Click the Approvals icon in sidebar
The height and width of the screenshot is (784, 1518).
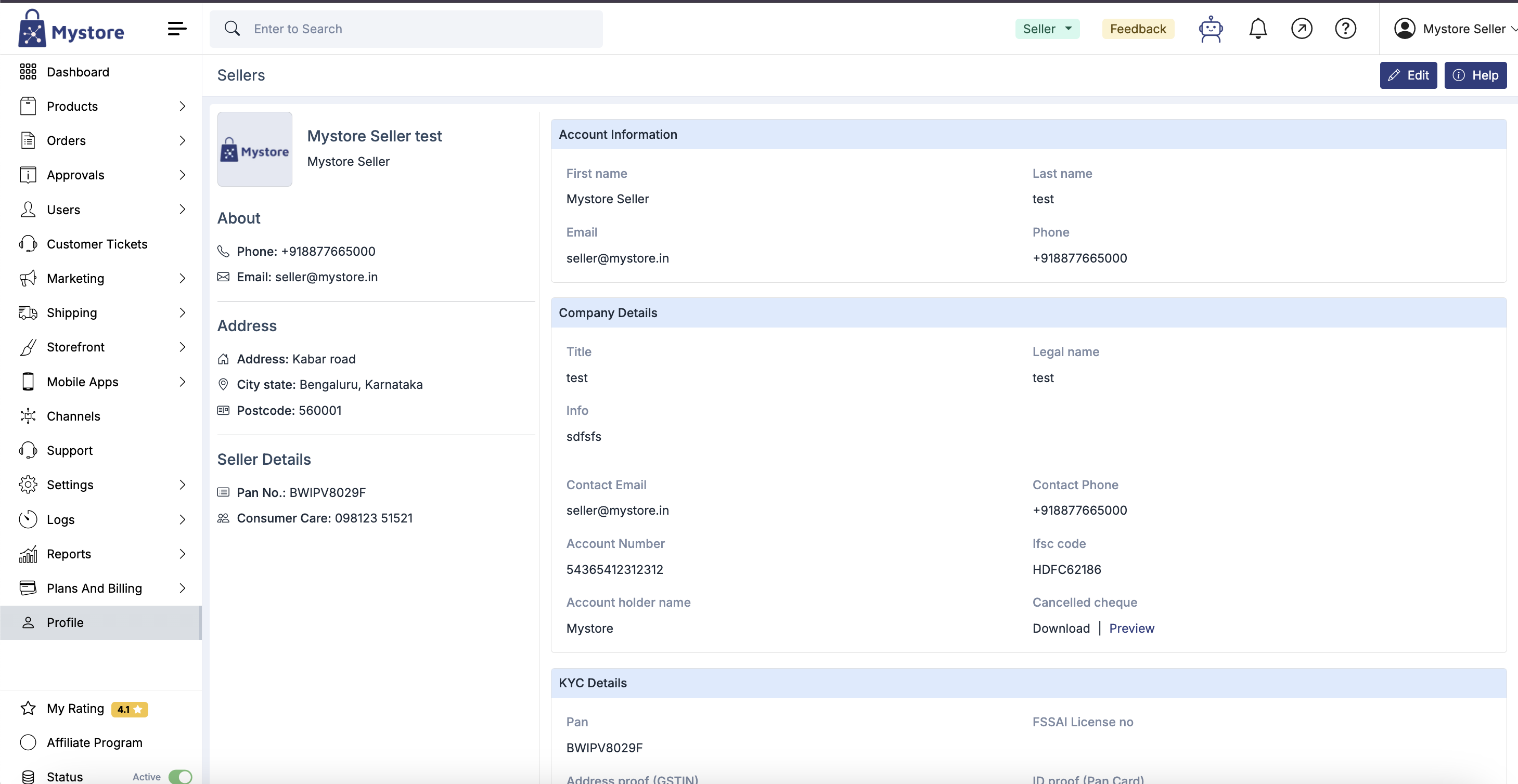28,175
